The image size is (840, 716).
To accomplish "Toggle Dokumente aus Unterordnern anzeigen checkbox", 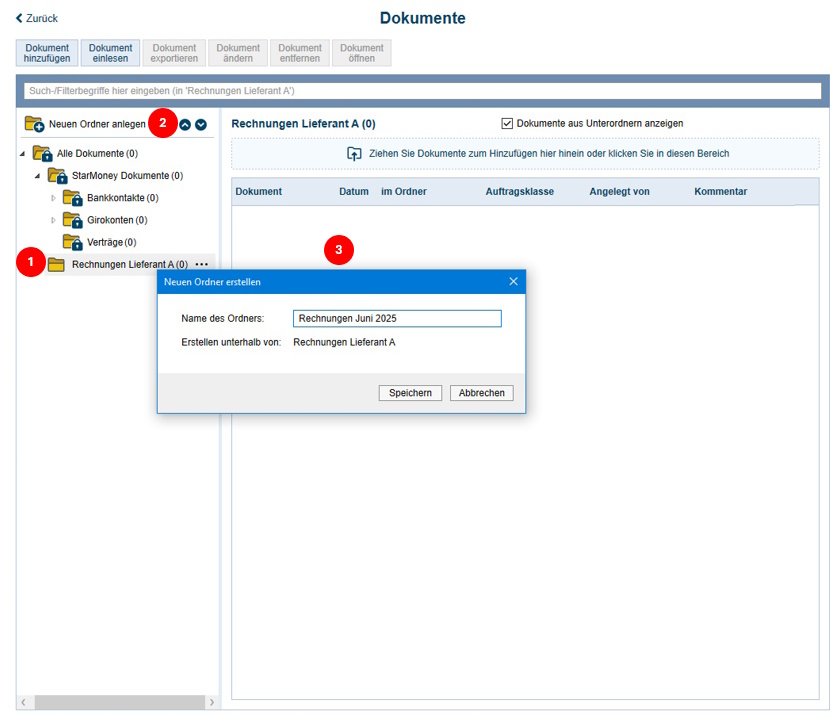I will [507, 123].
